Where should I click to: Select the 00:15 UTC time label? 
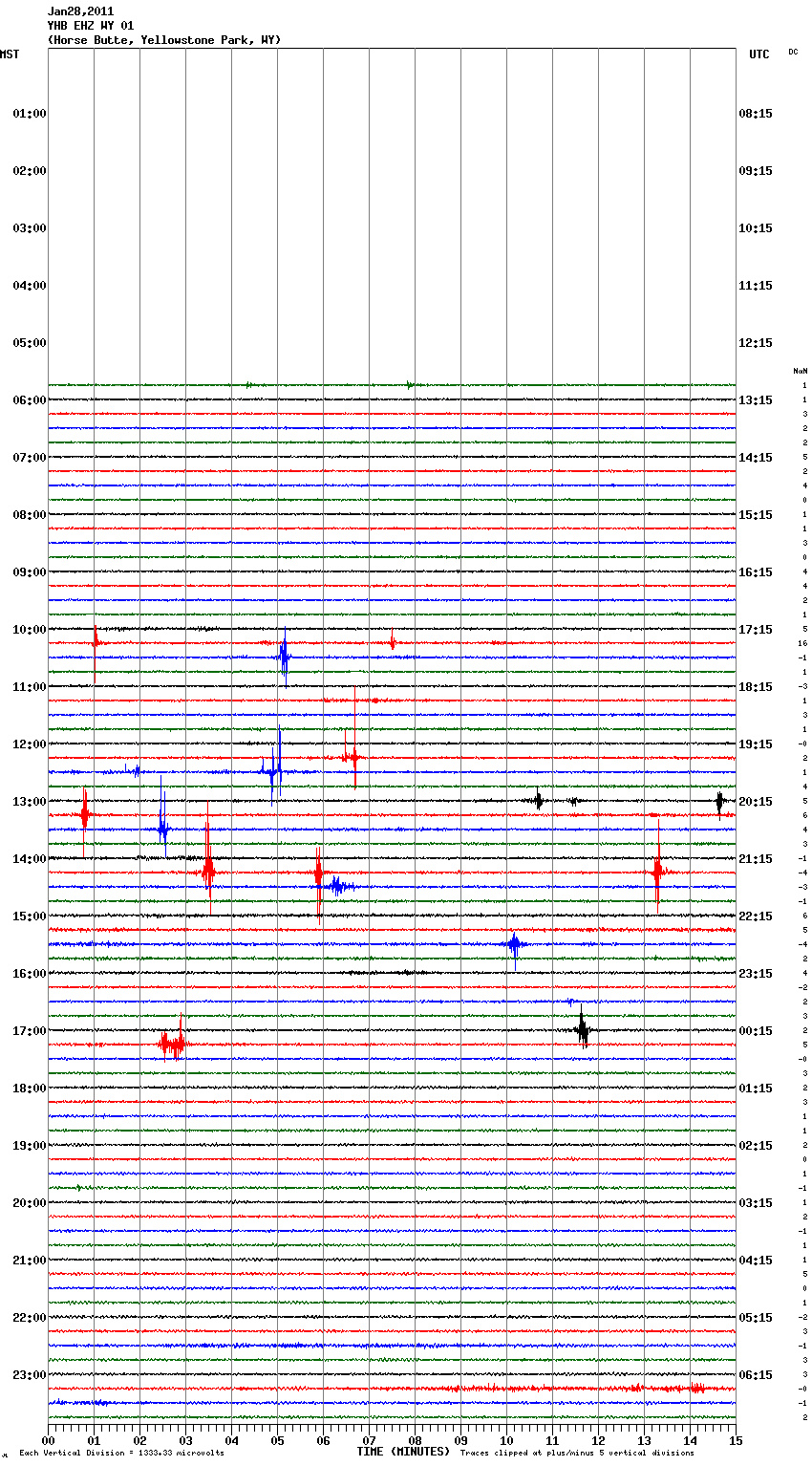pyautogui.click(x=756, y=1031)
